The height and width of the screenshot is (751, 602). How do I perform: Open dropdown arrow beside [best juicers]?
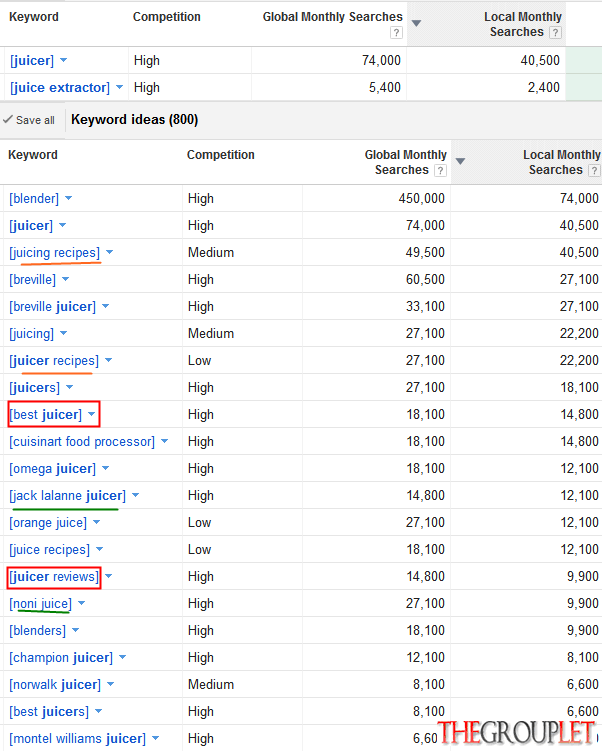(x=98, y=711)
